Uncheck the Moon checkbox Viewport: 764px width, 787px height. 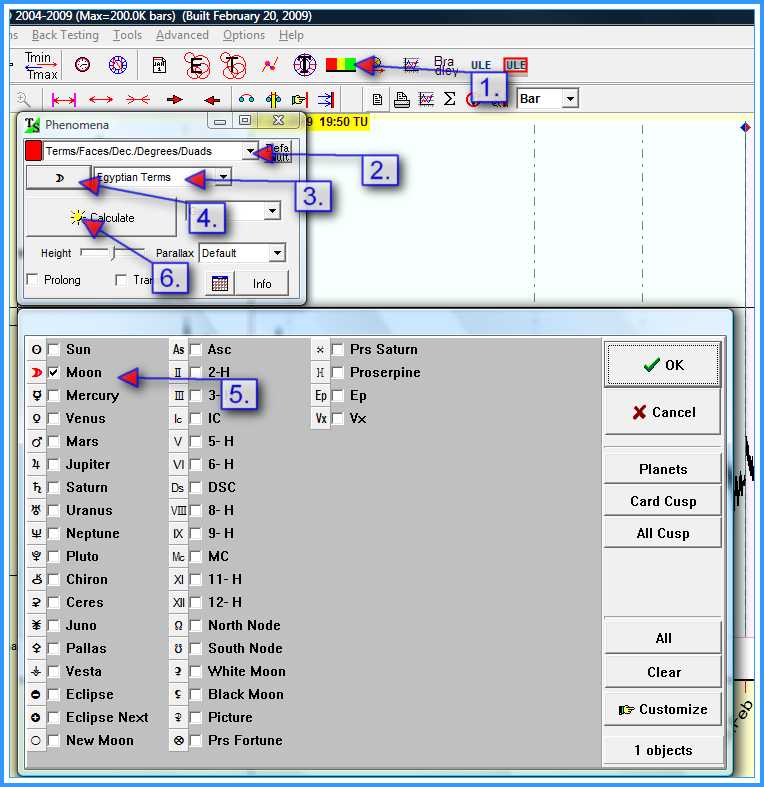(54, 372)
